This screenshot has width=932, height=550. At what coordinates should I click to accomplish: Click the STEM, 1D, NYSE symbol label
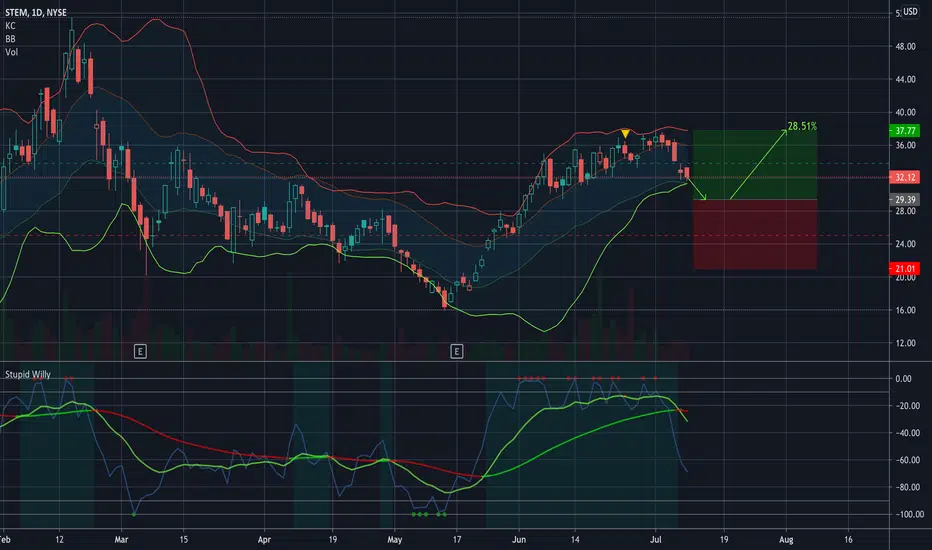[36, 12]
